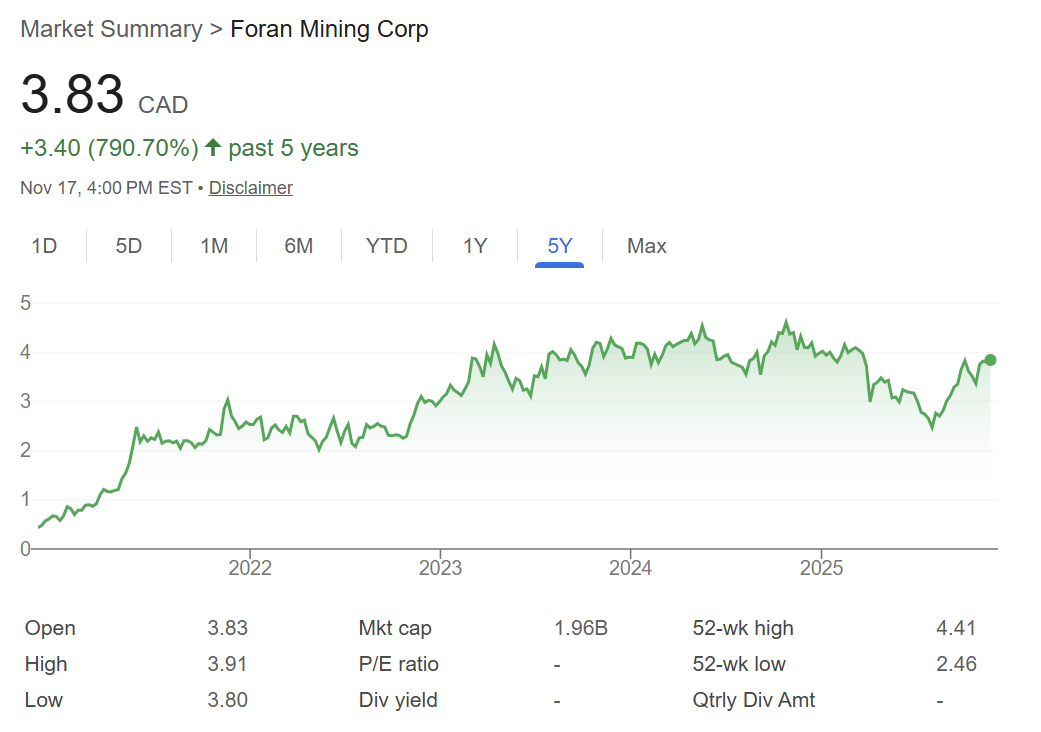Click the 2022 label on the timeline
1041x732 pixels.
pos(249,568)
